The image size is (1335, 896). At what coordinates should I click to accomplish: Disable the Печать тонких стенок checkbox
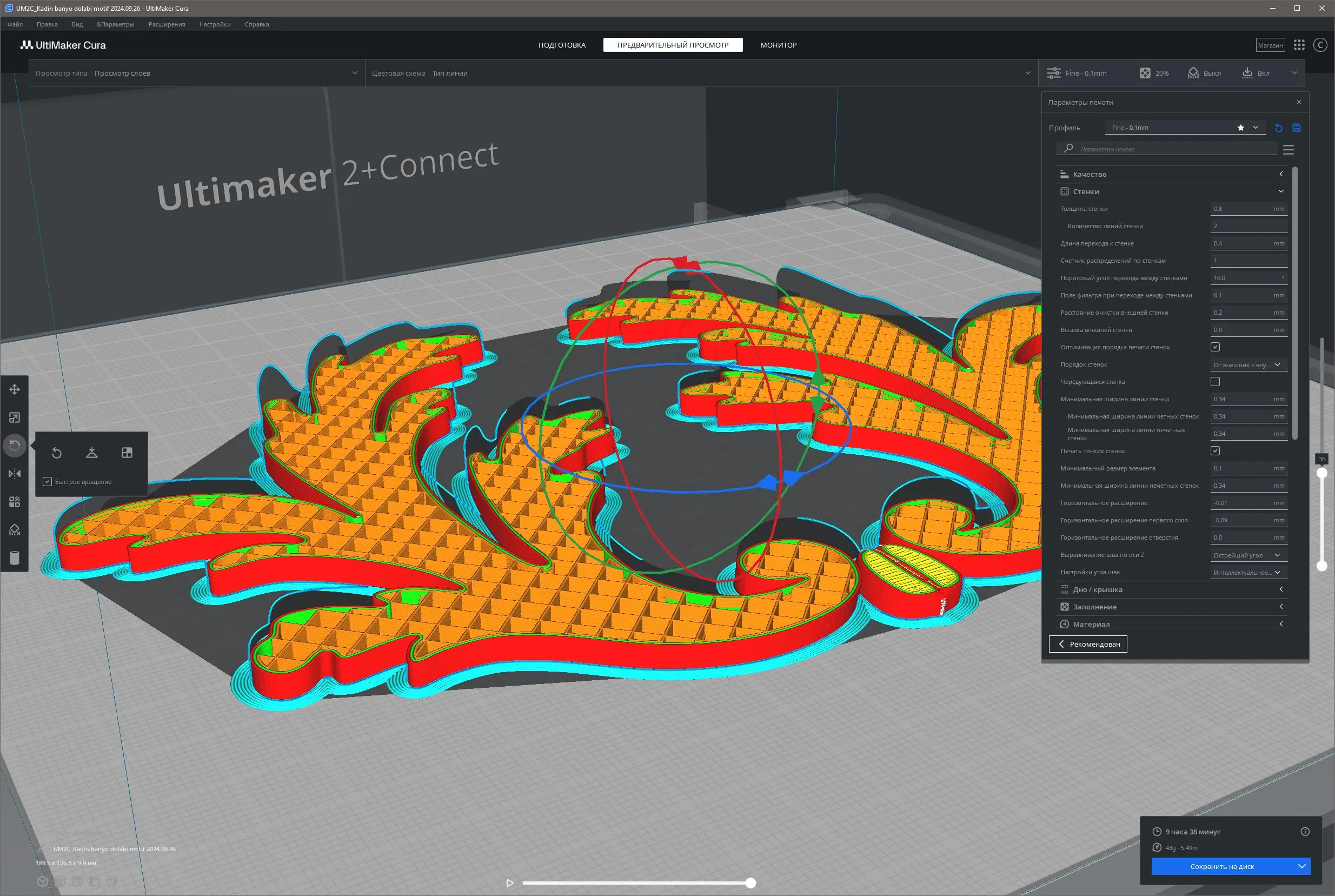click(1215, 451)
